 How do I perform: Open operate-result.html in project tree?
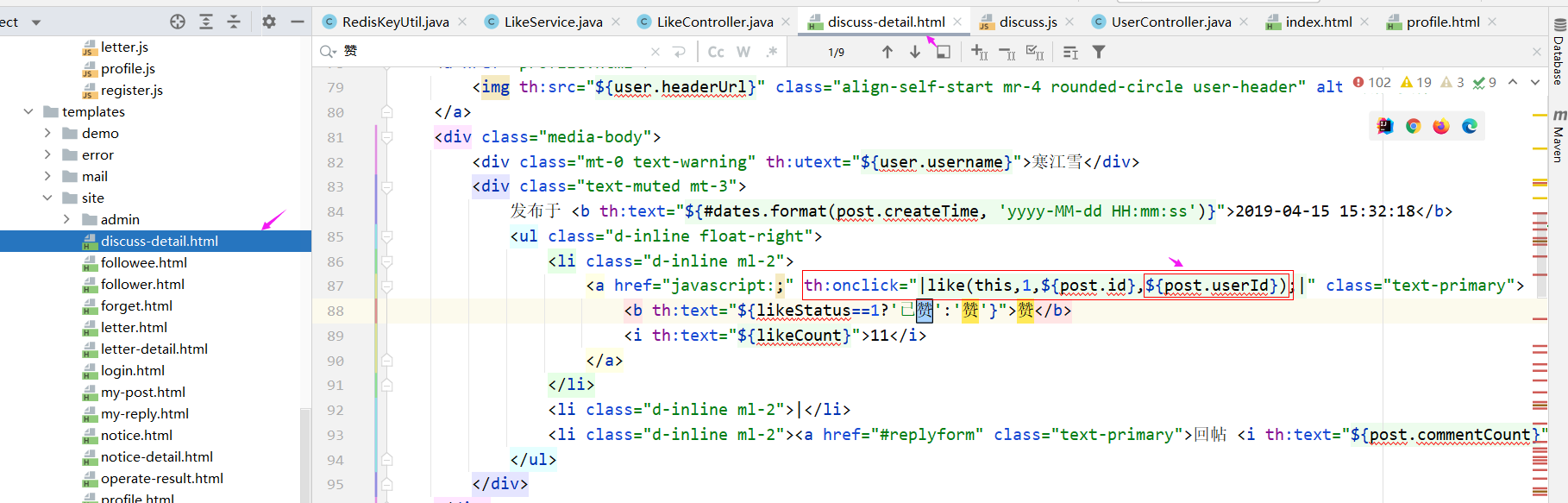coord(161,478)
